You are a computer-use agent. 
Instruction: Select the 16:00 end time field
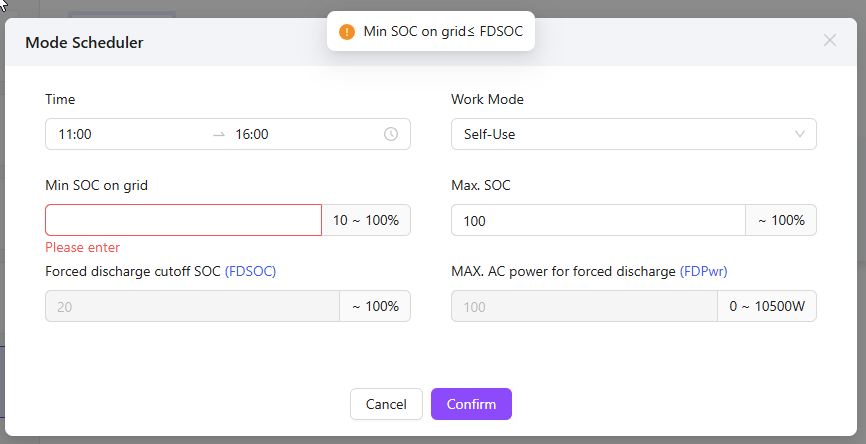pos(290,134)
